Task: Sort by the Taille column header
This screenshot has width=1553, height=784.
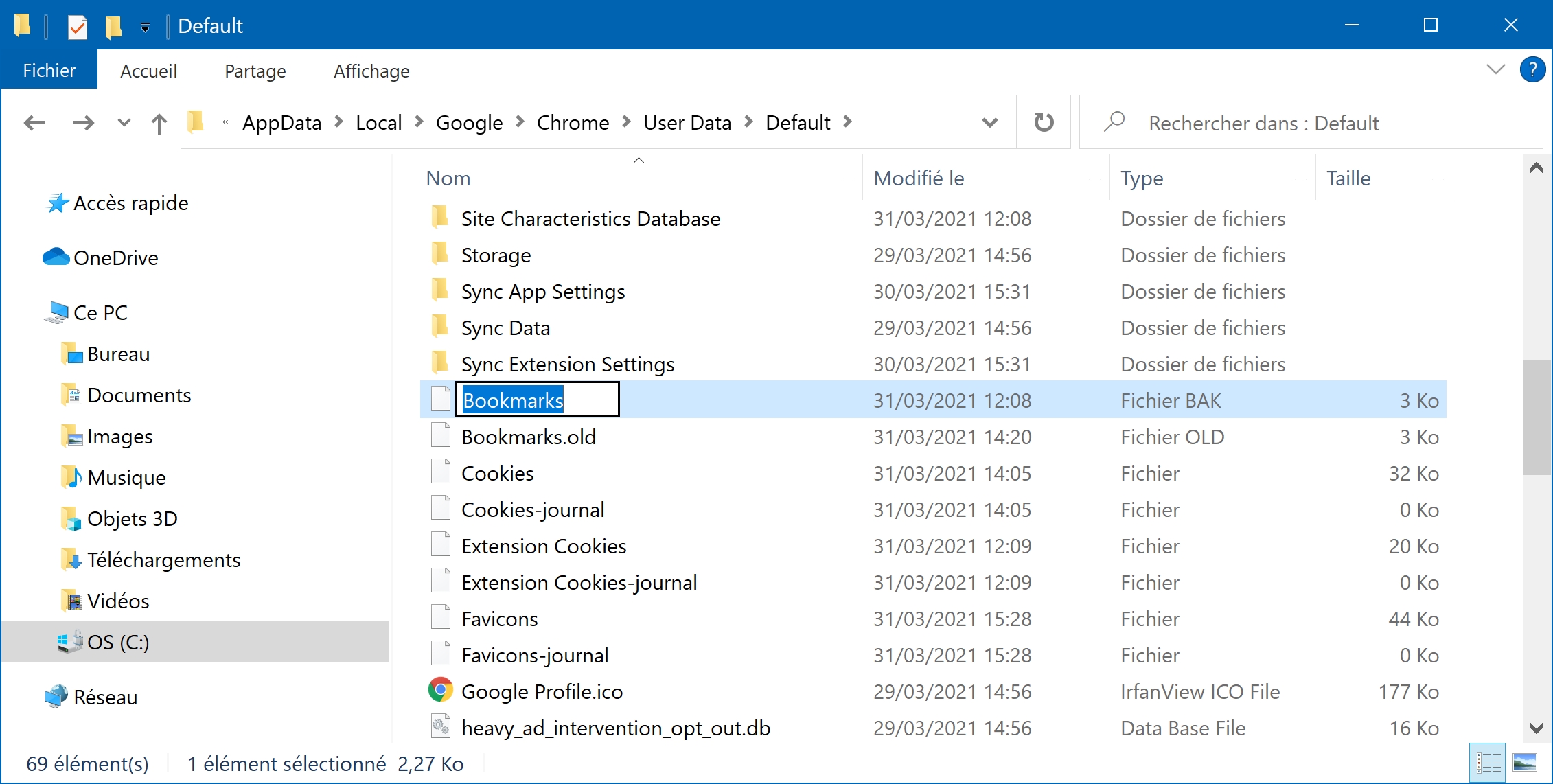Action: tap(1348, 178)
